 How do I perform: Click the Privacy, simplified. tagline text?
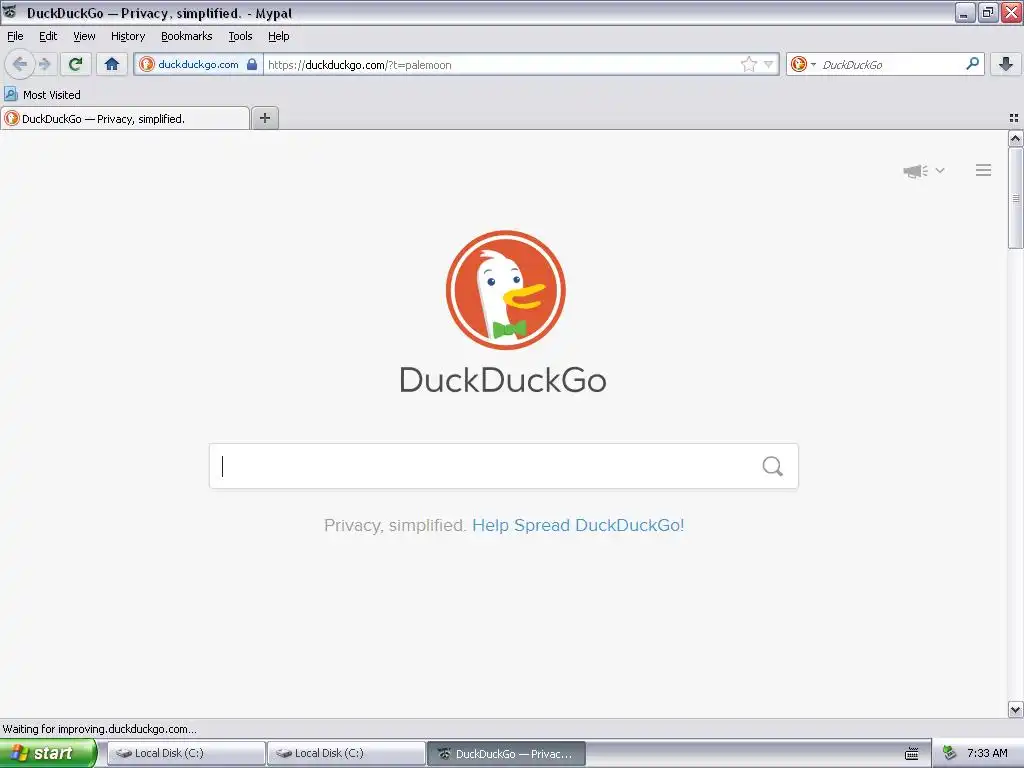pos(394,525)
